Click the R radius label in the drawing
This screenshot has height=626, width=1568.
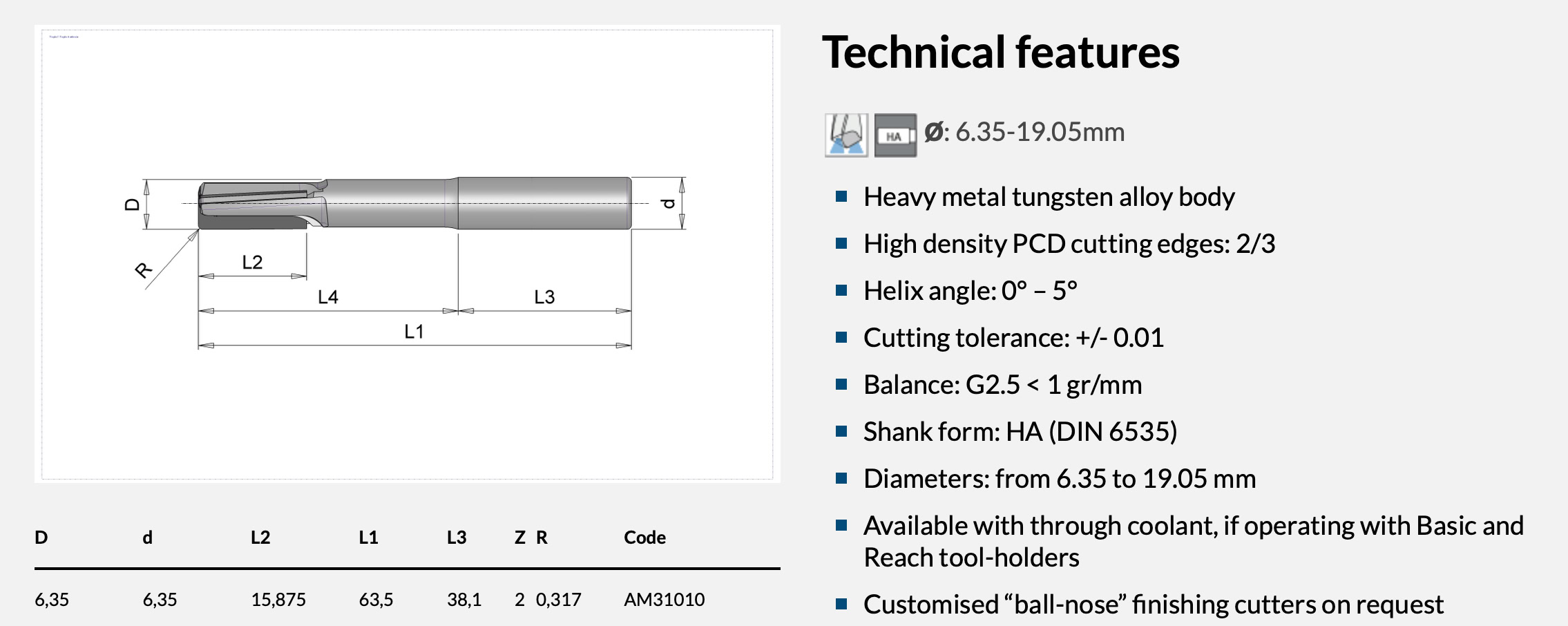tap(143, 270)
